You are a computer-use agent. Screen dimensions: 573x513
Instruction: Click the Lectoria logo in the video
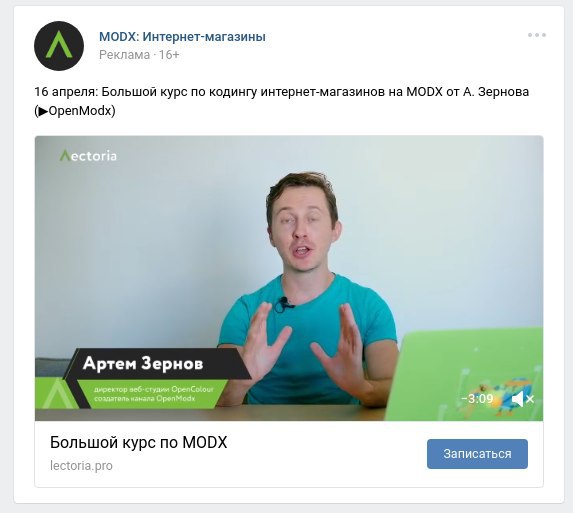[88, 156]
